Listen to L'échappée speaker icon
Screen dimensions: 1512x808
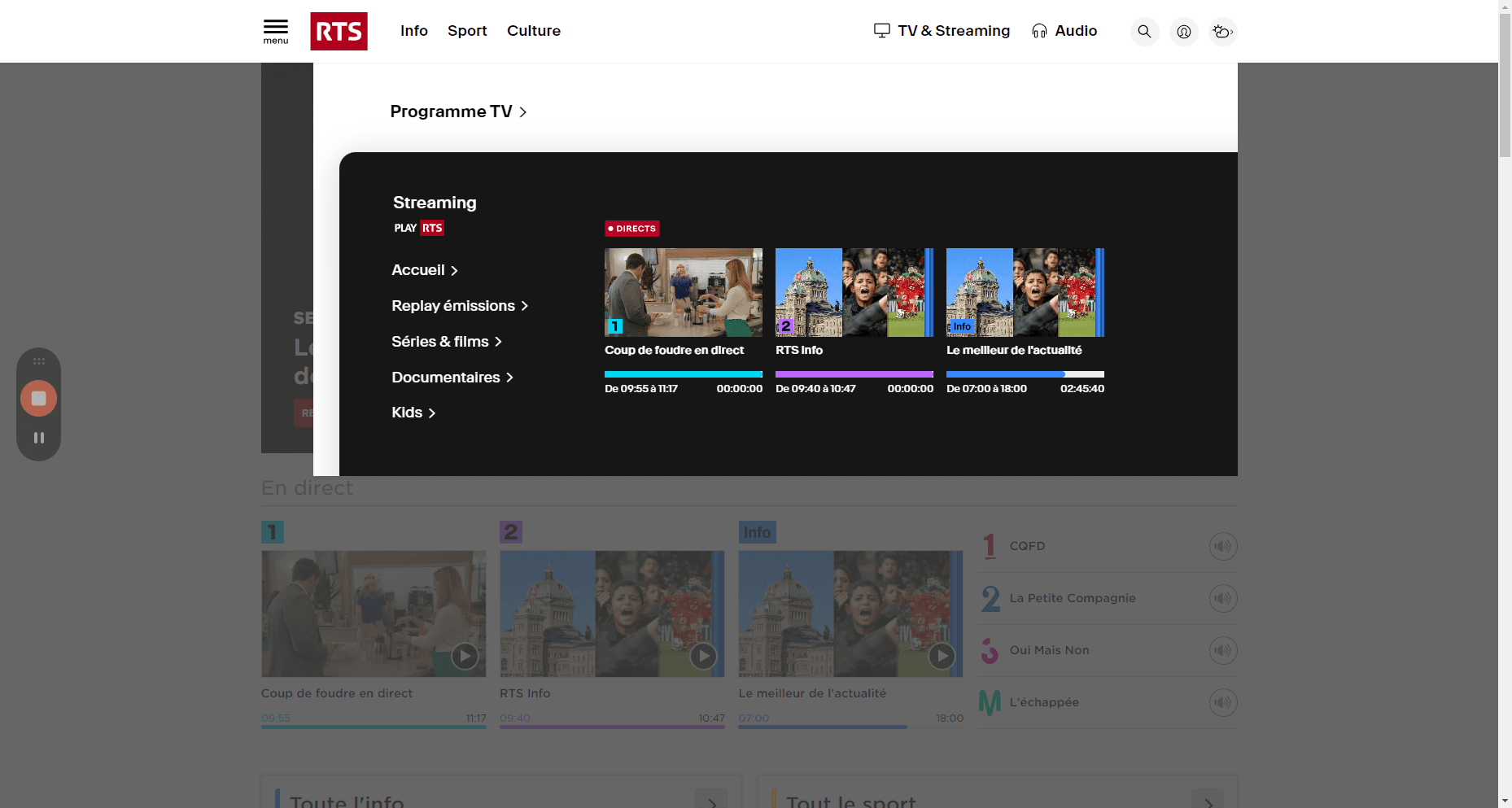[x=1222, y=702]
